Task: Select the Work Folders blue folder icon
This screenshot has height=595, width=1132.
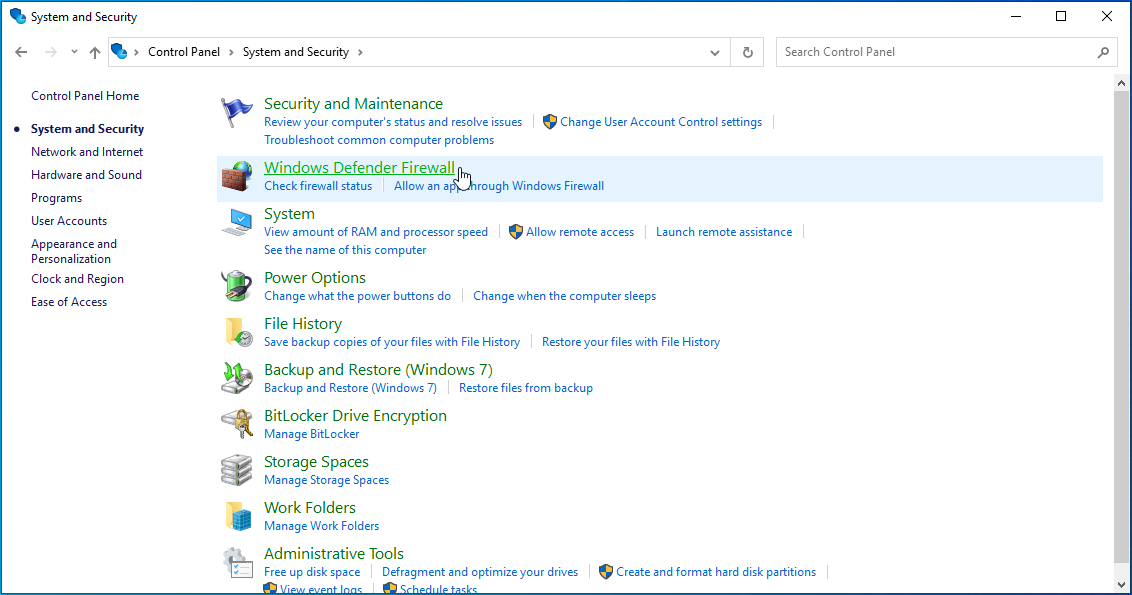Action: point(237,515)
